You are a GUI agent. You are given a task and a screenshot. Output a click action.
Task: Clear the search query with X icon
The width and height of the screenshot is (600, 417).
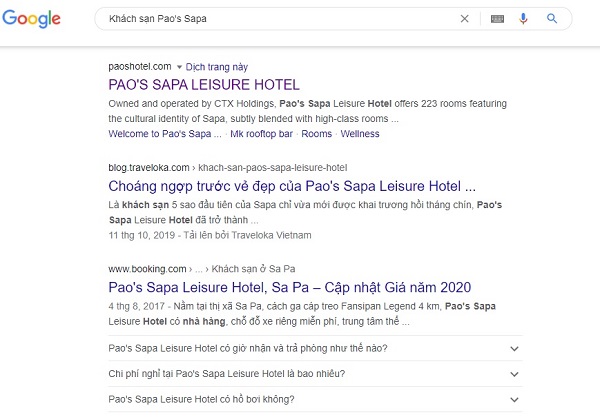click(464, 19)
